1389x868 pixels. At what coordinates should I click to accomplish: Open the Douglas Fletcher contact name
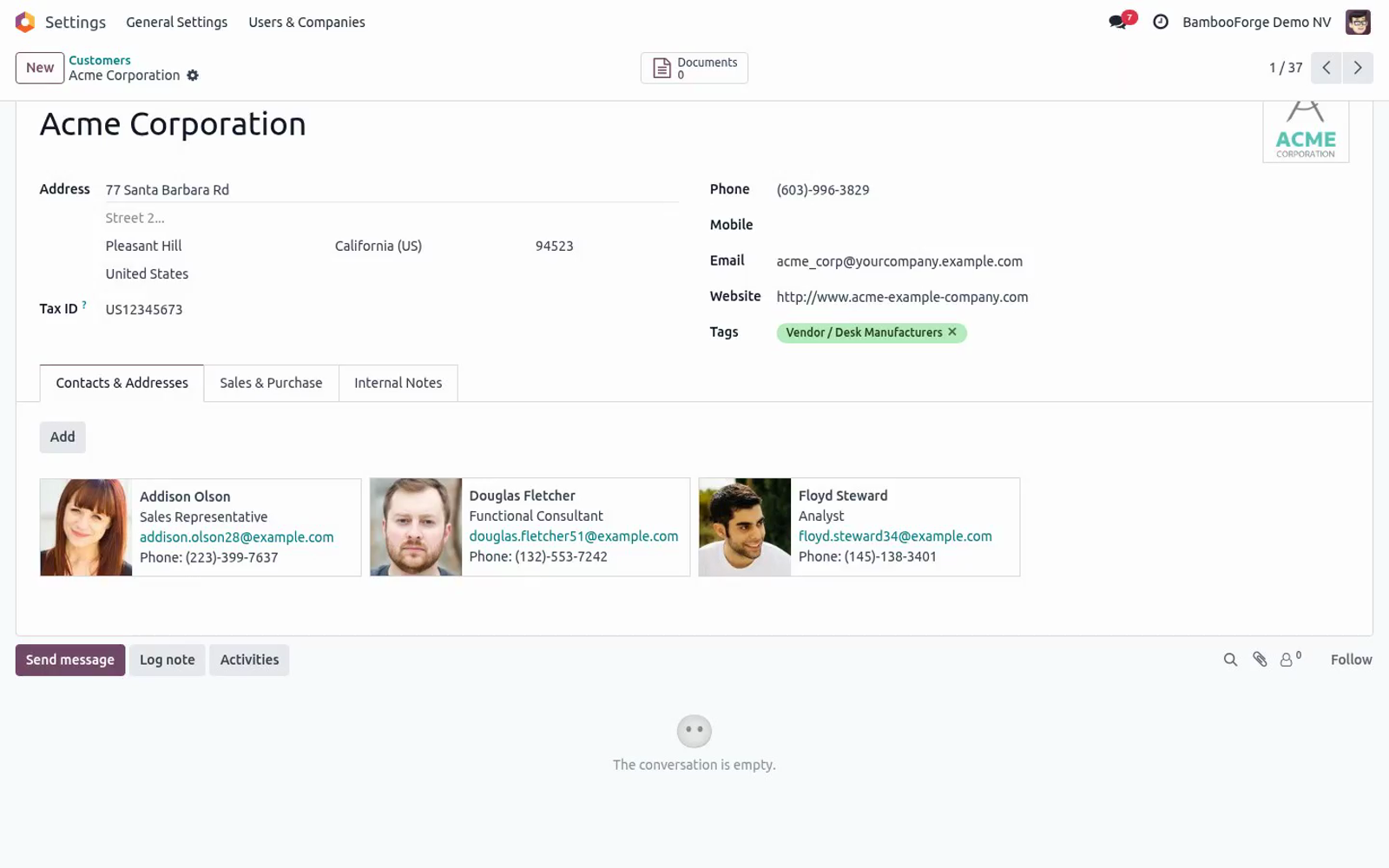(x=522, y=496)
